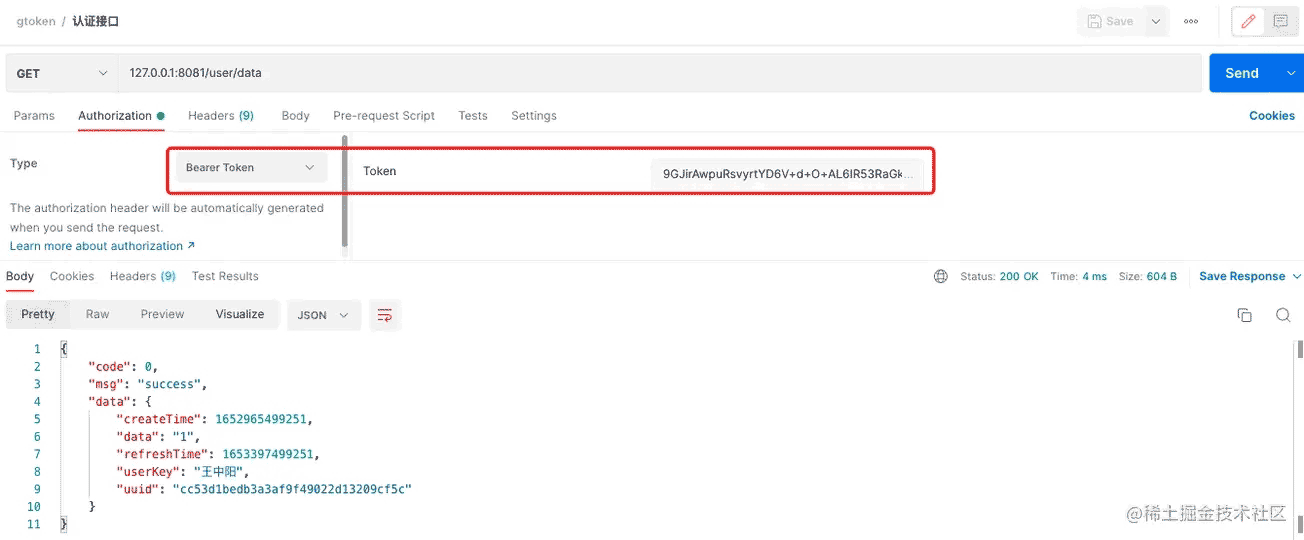
Task: Copy response body with the copy icon
Action: tap(1245, 315)
